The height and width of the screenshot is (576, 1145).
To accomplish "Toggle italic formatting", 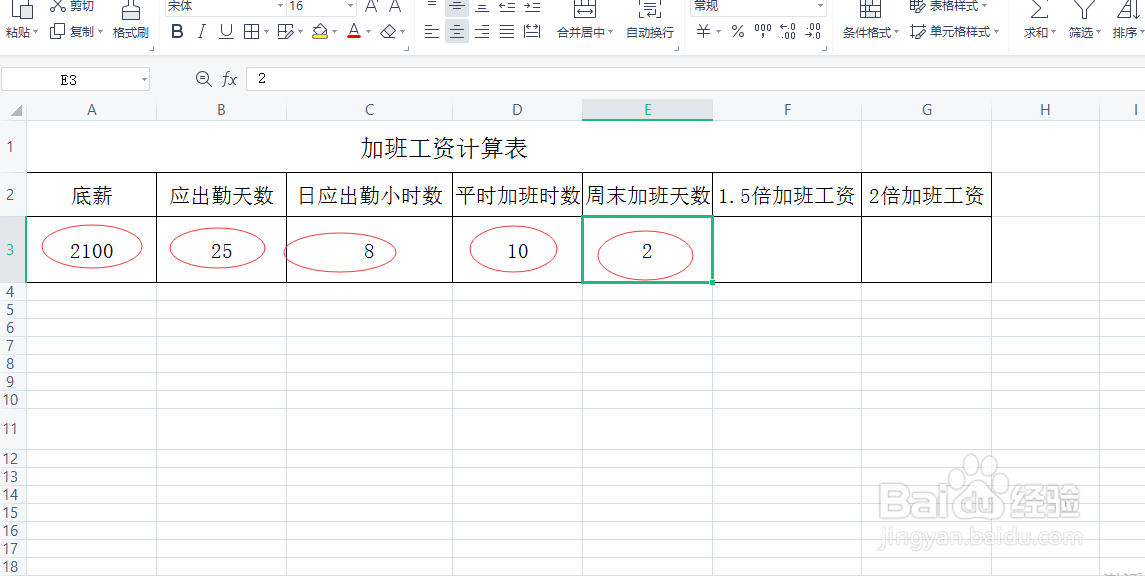I will click(x=203, y=32).
